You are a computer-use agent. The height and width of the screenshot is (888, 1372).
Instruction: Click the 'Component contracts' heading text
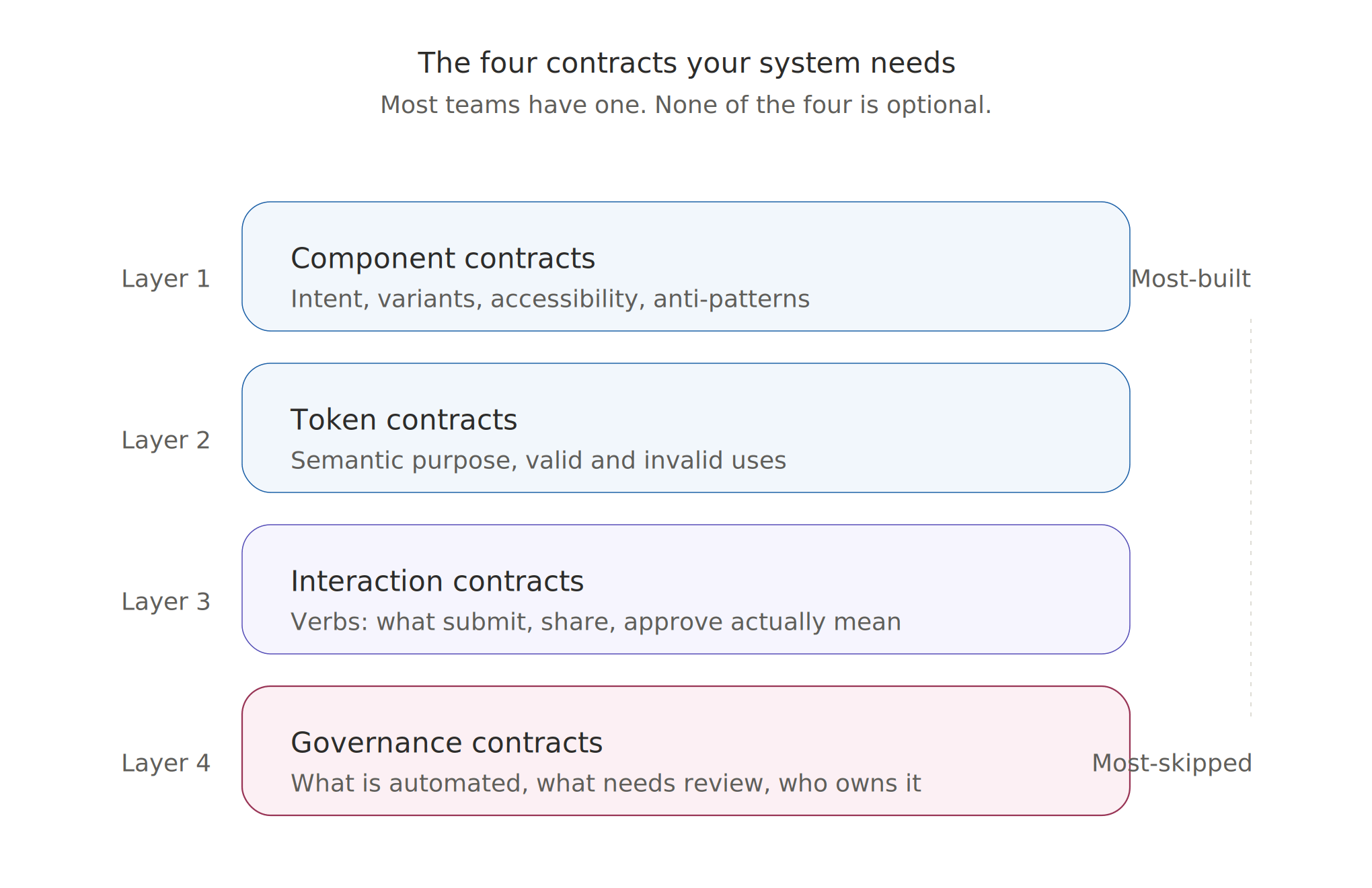point(443,258)
